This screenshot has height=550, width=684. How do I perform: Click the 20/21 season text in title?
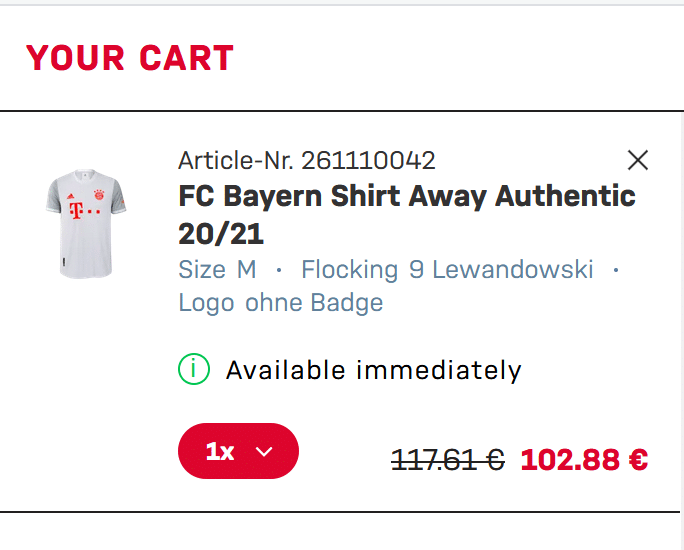(220, 233)
